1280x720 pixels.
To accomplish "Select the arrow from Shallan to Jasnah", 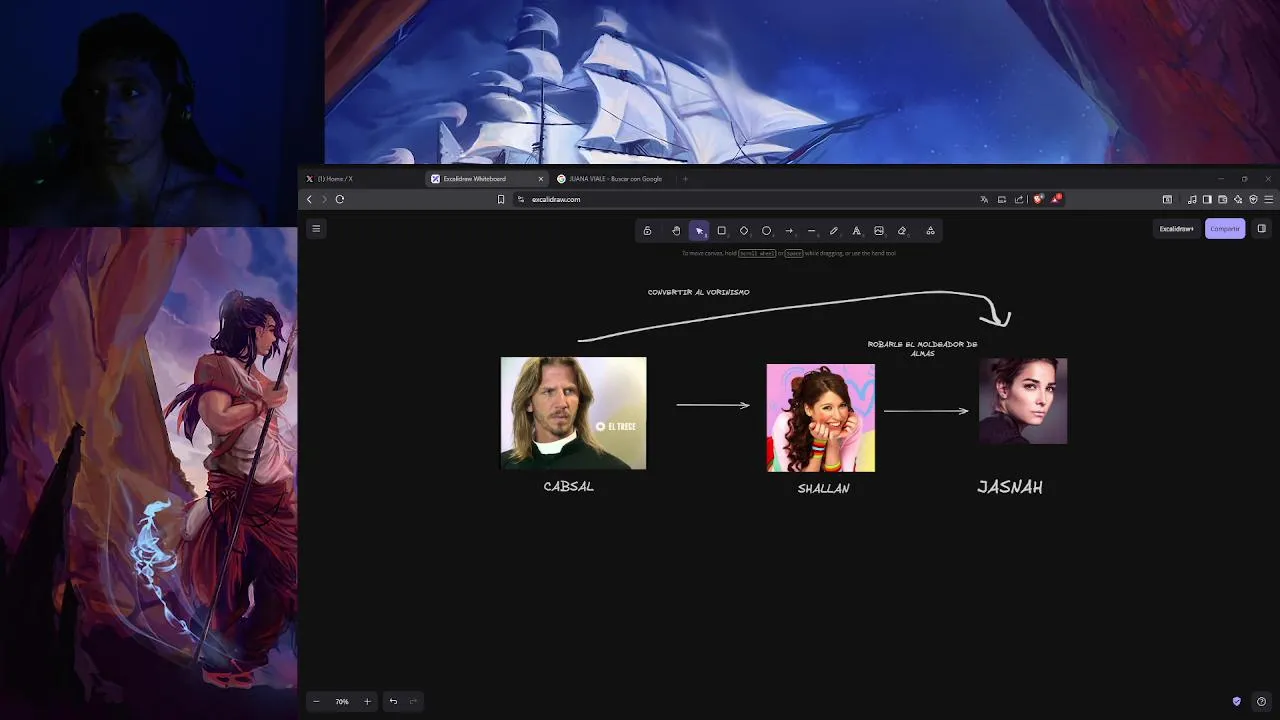I will (x=926, y=411).
